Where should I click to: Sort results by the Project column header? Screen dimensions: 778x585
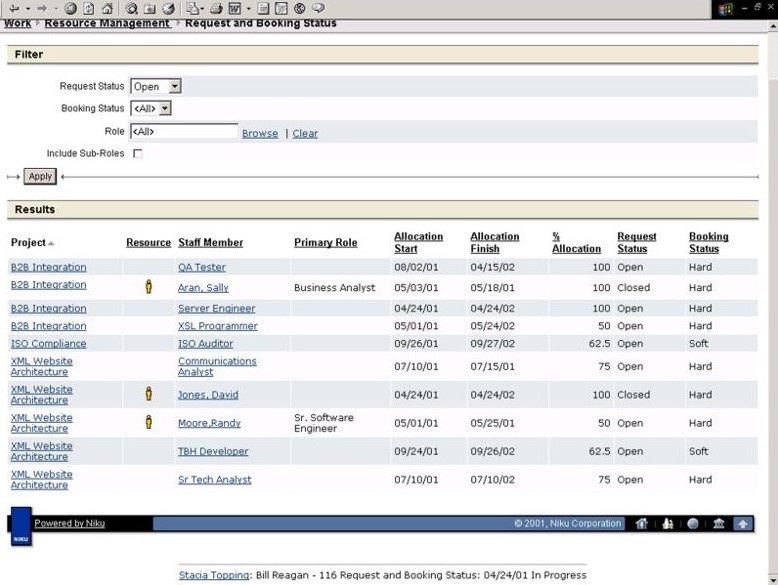coord(28,243)
